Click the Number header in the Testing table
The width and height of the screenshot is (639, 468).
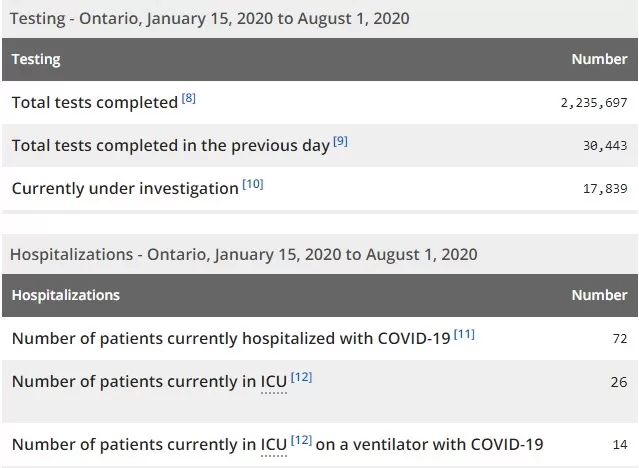599,59
